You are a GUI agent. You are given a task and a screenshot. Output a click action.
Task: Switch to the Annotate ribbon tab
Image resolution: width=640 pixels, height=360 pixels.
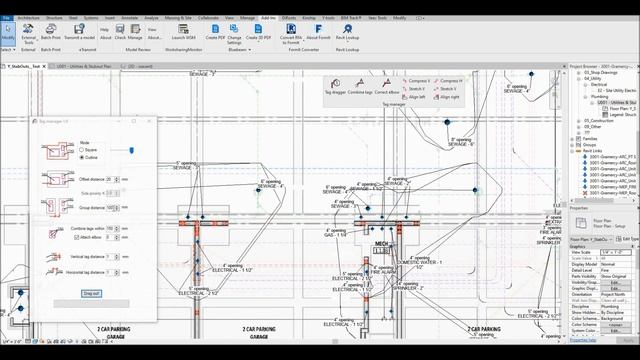pyautogui.click(x=130, y=18)
